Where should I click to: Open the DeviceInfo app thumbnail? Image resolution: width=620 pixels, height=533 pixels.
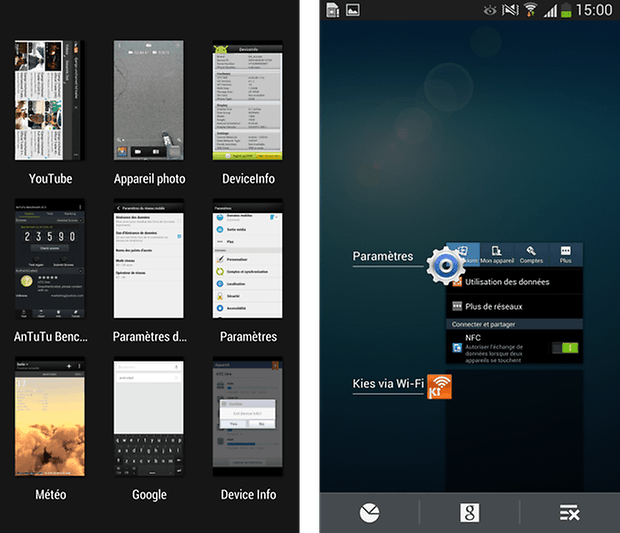248,100
